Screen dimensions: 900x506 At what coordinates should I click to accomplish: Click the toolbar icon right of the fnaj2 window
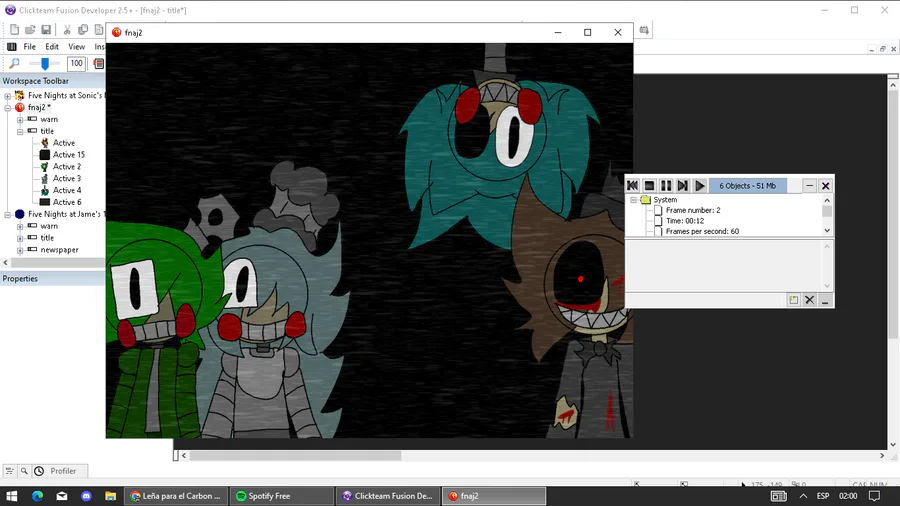coord(644,30)
